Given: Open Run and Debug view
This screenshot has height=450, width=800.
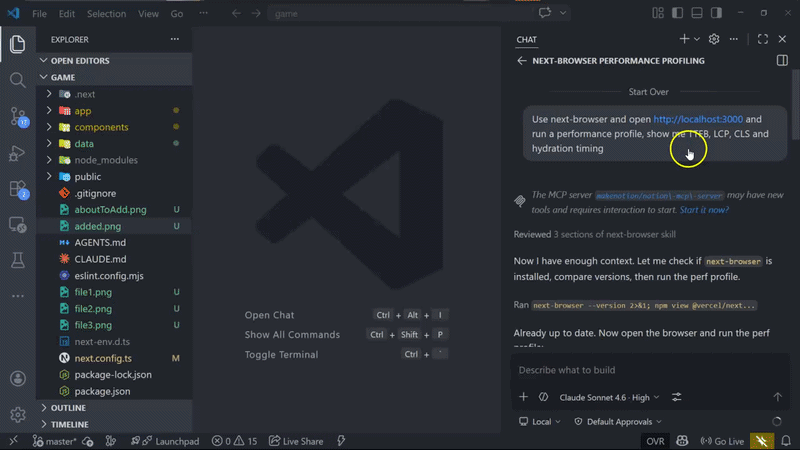Looking at the screenshot, I should point(17,153).
